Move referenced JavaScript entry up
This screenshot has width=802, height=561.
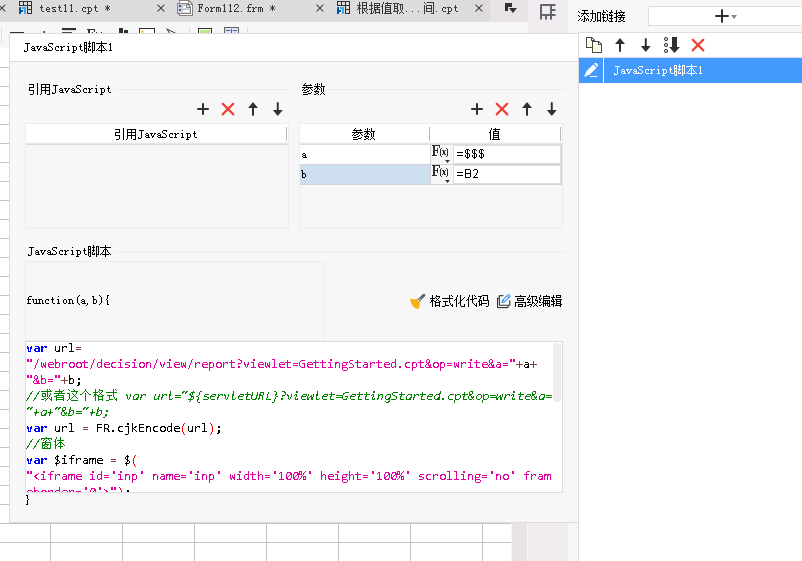253,109
